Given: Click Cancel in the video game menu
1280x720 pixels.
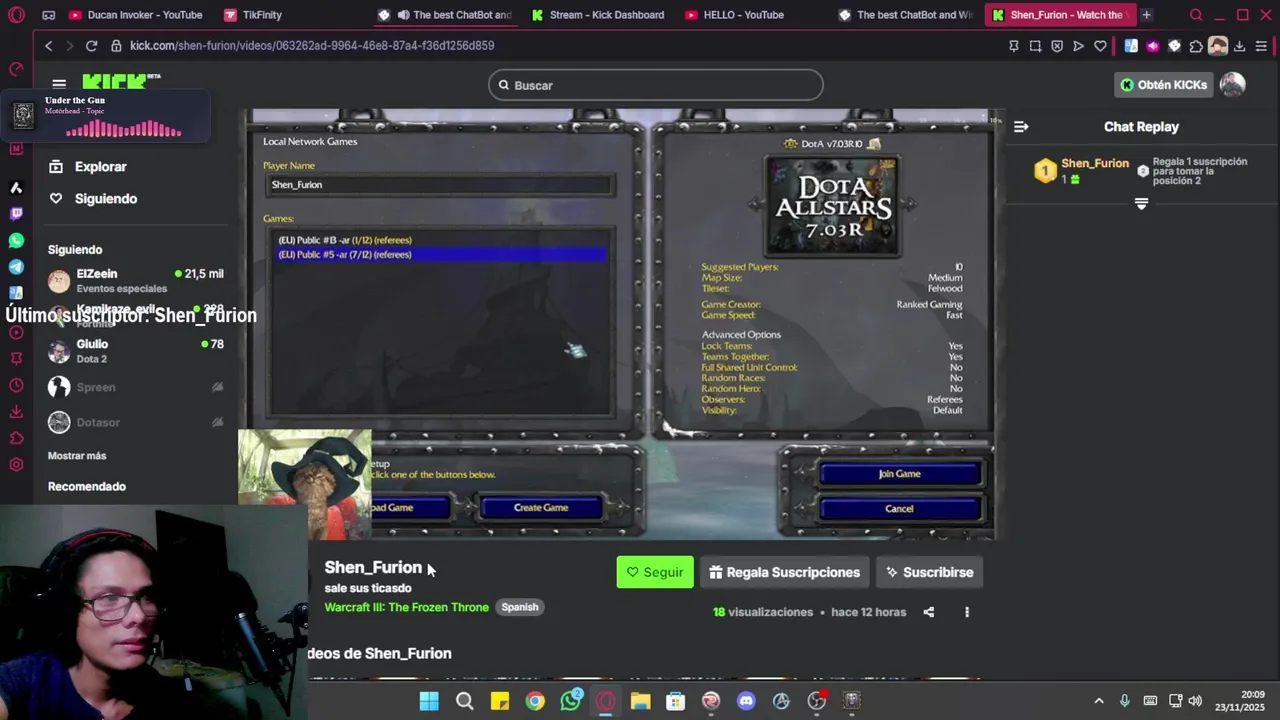Looking at the screenshot, I should tap(899, 509).
